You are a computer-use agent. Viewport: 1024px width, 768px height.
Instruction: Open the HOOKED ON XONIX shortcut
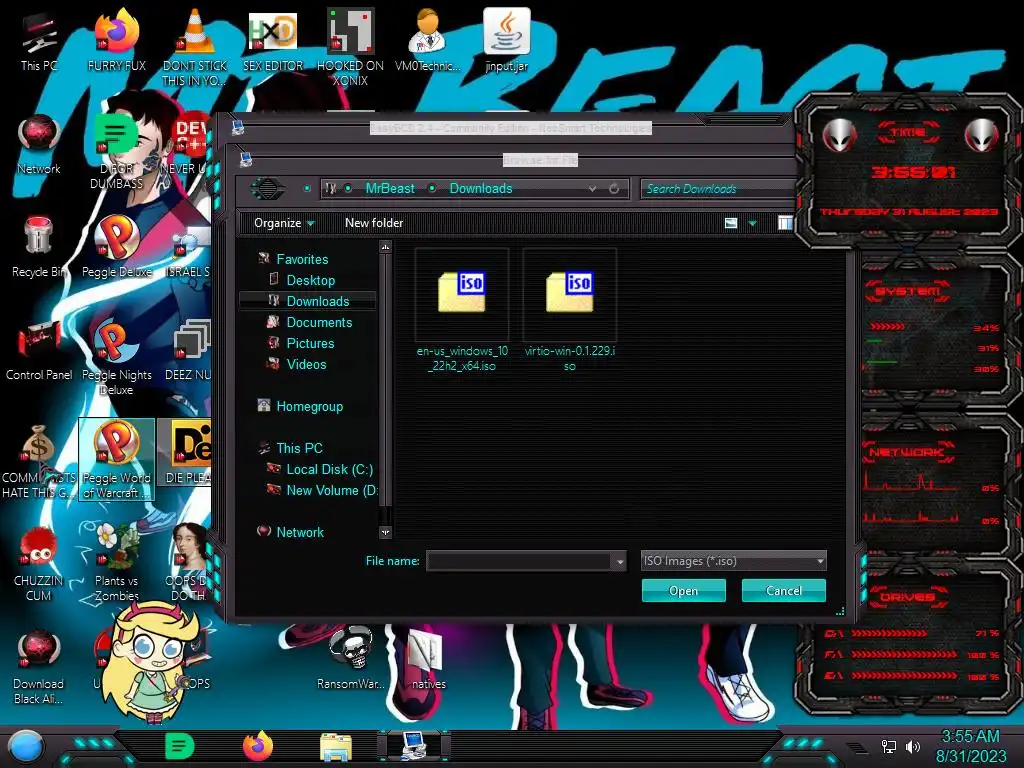(350, 47)
